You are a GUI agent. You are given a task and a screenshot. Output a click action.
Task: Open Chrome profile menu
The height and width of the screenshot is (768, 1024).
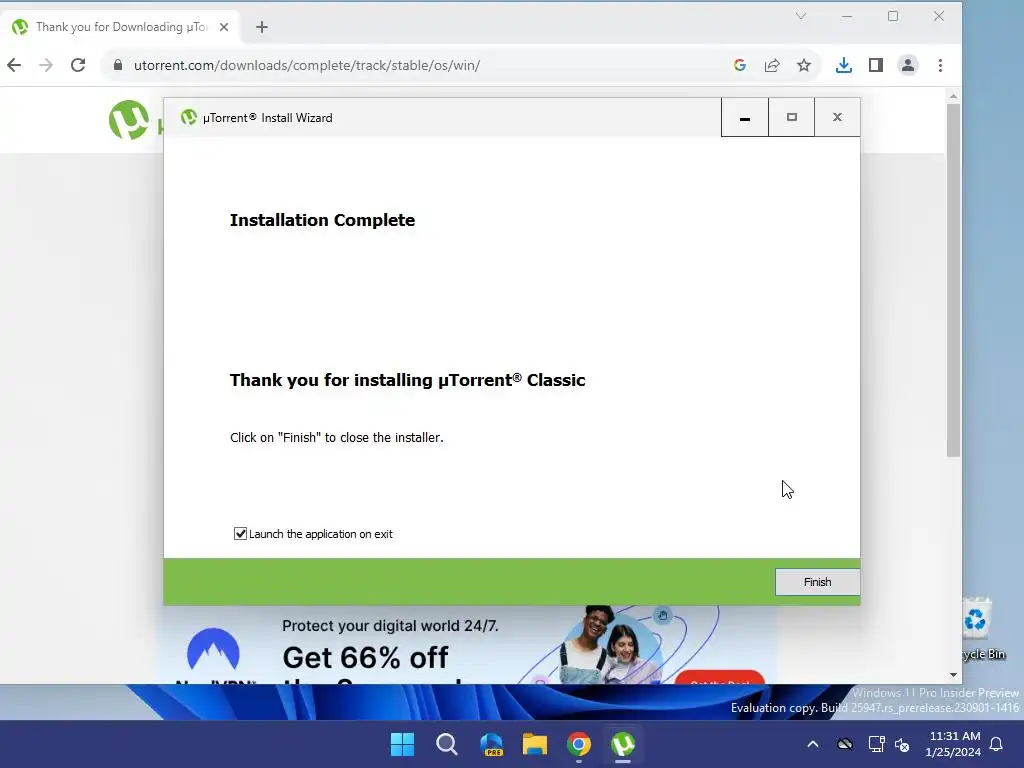pos(908,65)
